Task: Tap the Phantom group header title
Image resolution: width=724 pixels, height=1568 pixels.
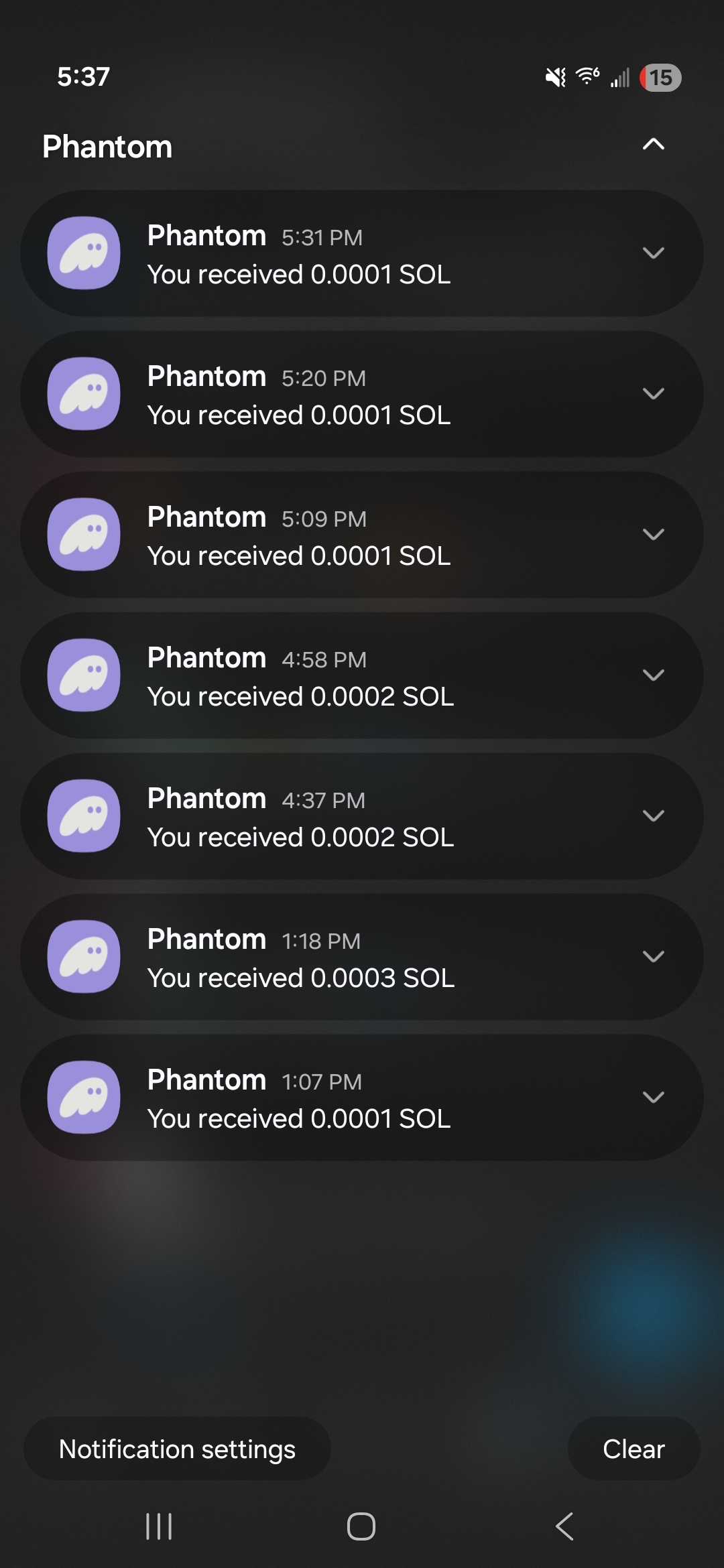Action: click(107, 147)
